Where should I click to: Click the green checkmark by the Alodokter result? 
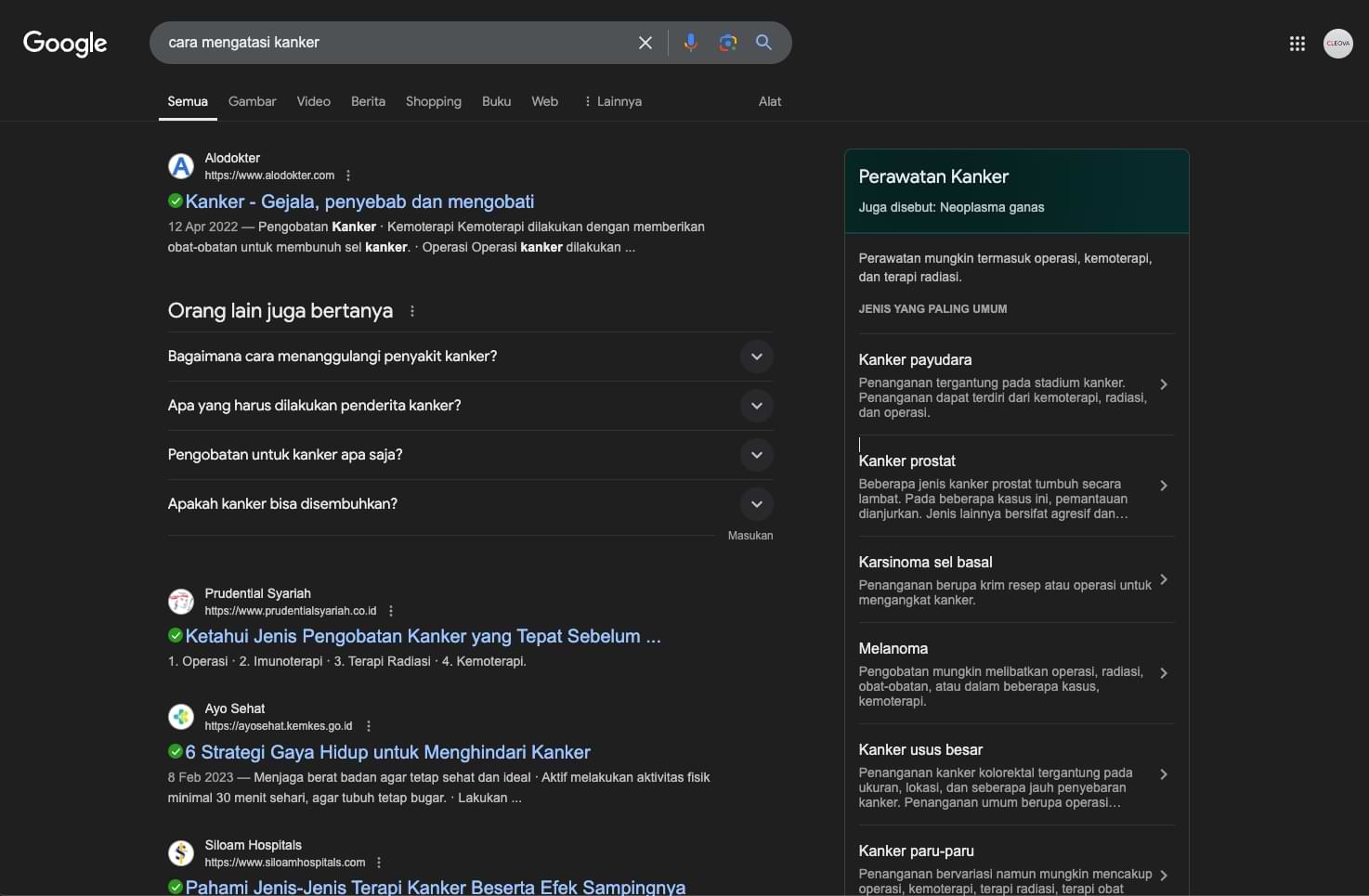point(175,201)
